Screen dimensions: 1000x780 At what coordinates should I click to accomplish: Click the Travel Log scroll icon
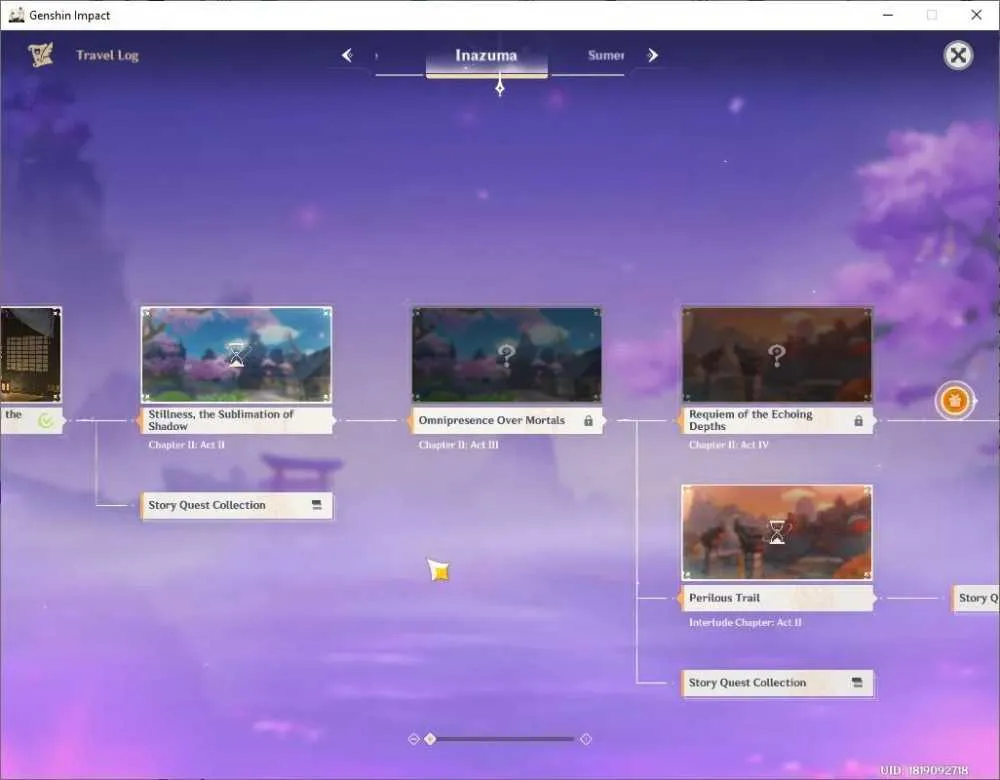click(40, 55)
